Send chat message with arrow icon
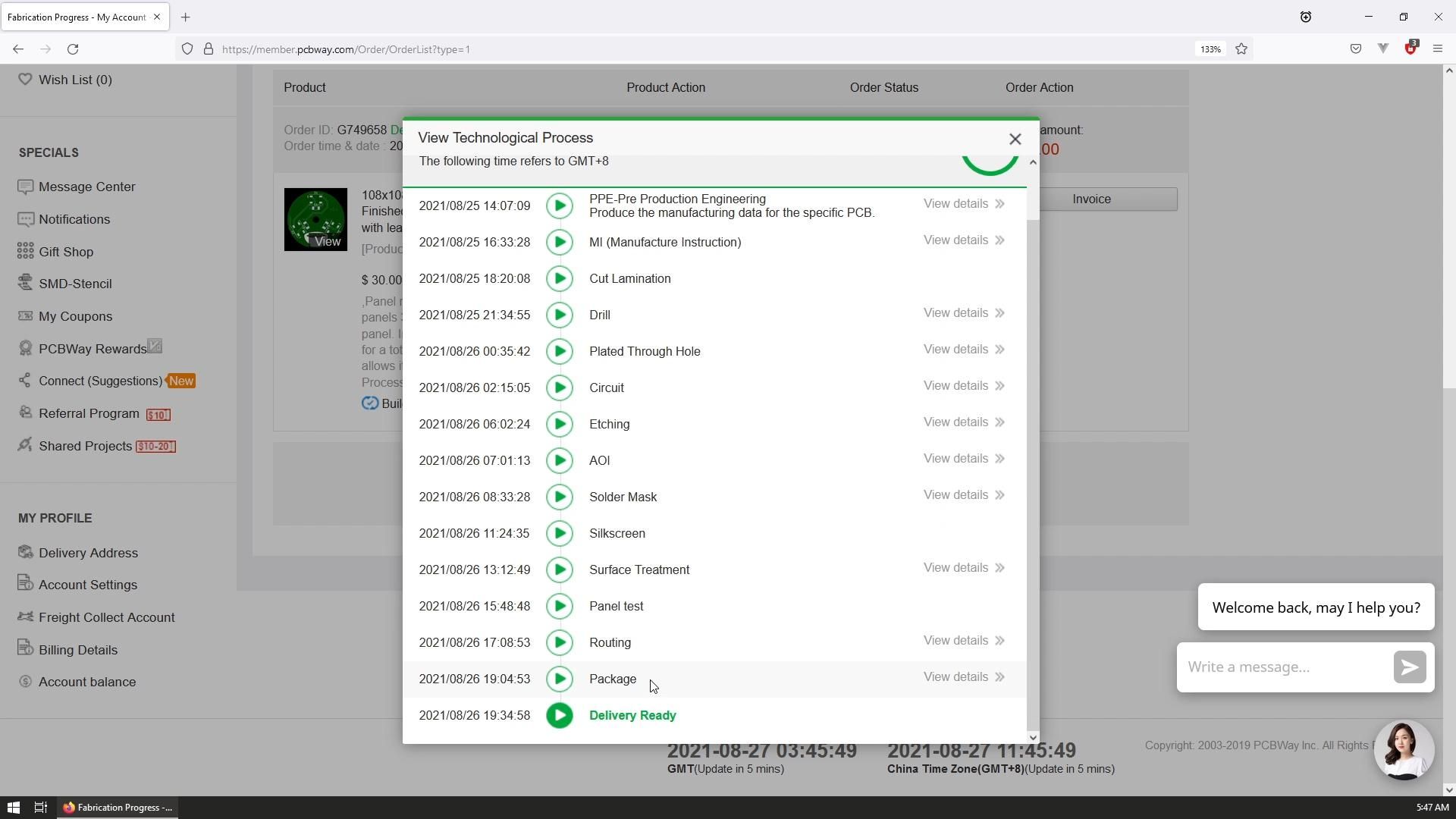 (1409, 667)
